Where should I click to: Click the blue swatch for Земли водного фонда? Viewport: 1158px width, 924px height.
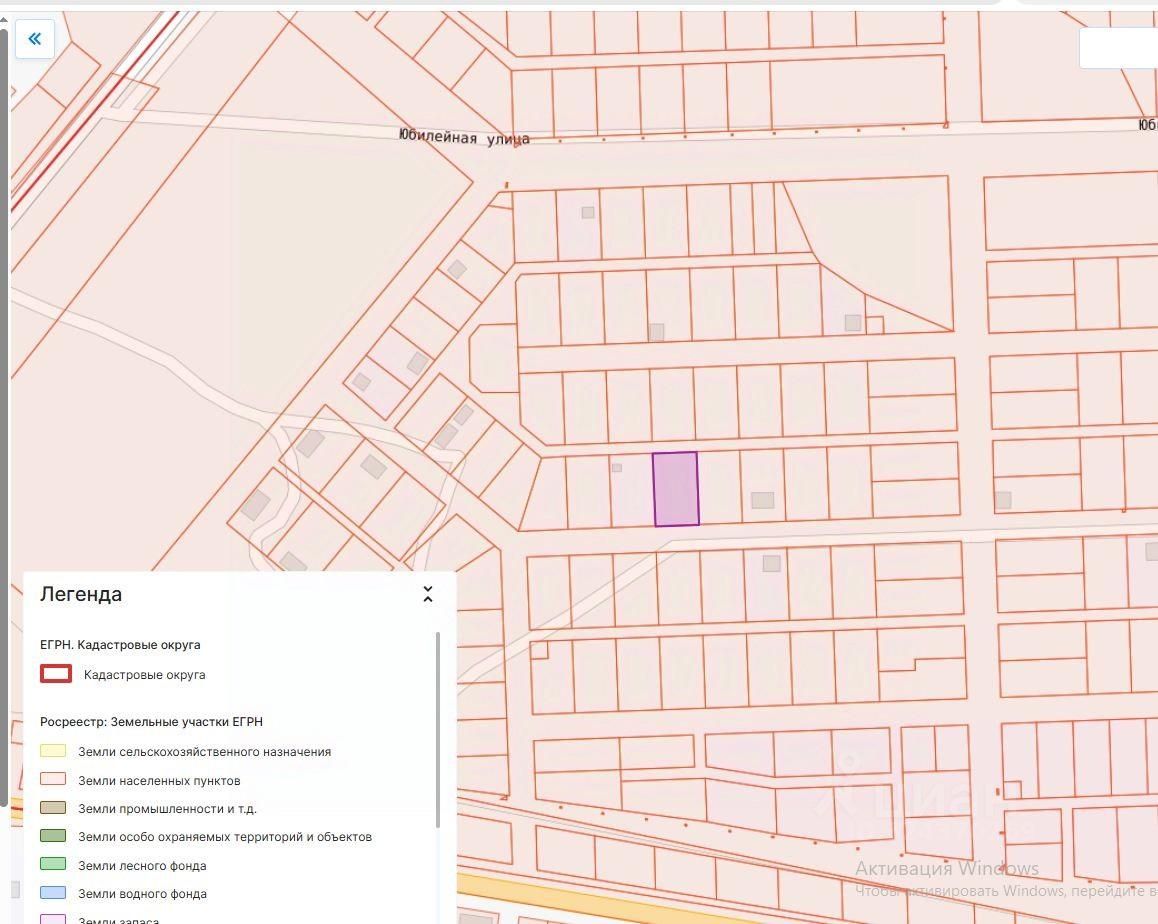pos(52,892)
